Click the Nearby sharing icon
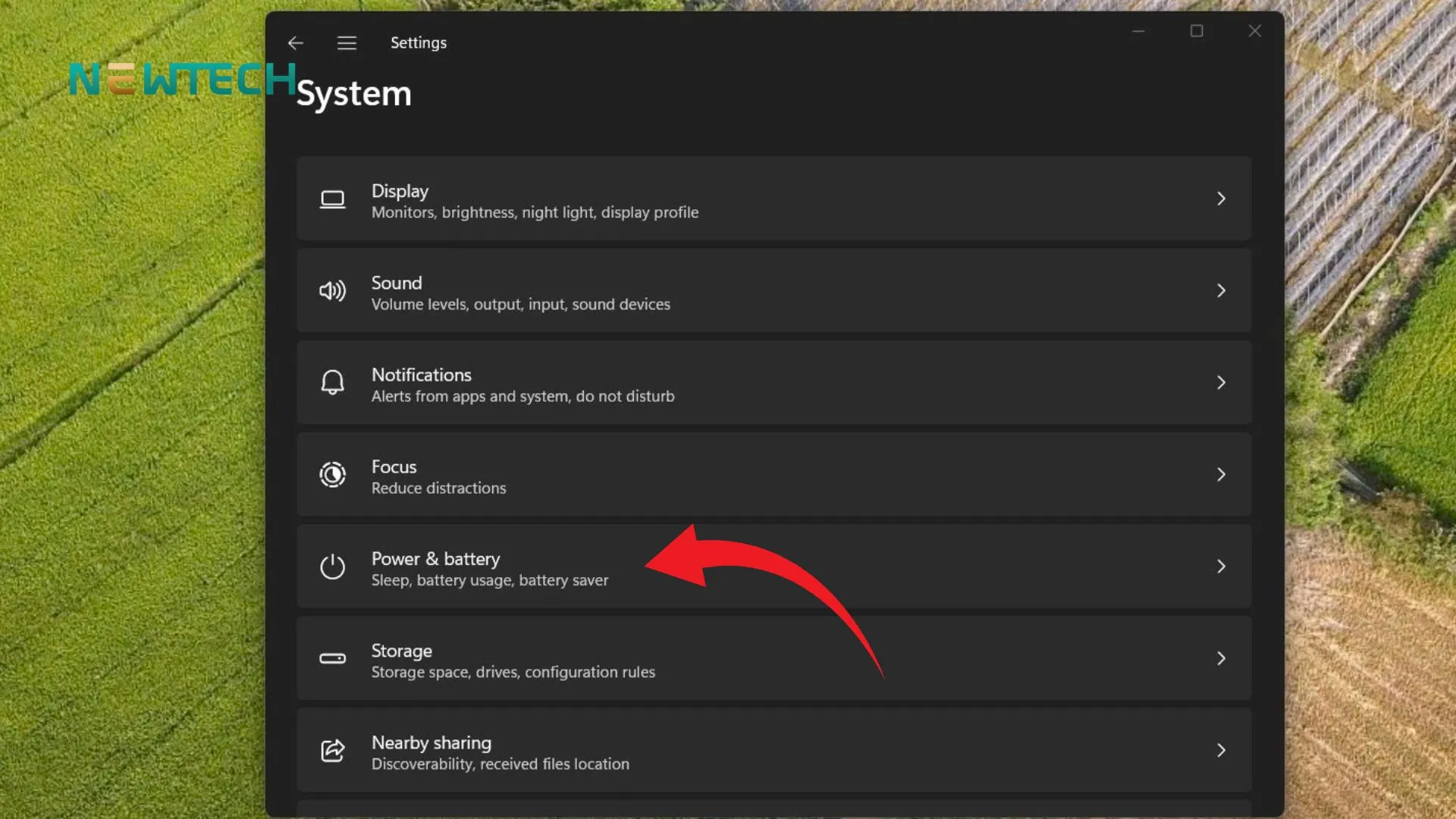The height and width of the screenshot is (819, 1456). pyautogui.click(x=332, y=751)
